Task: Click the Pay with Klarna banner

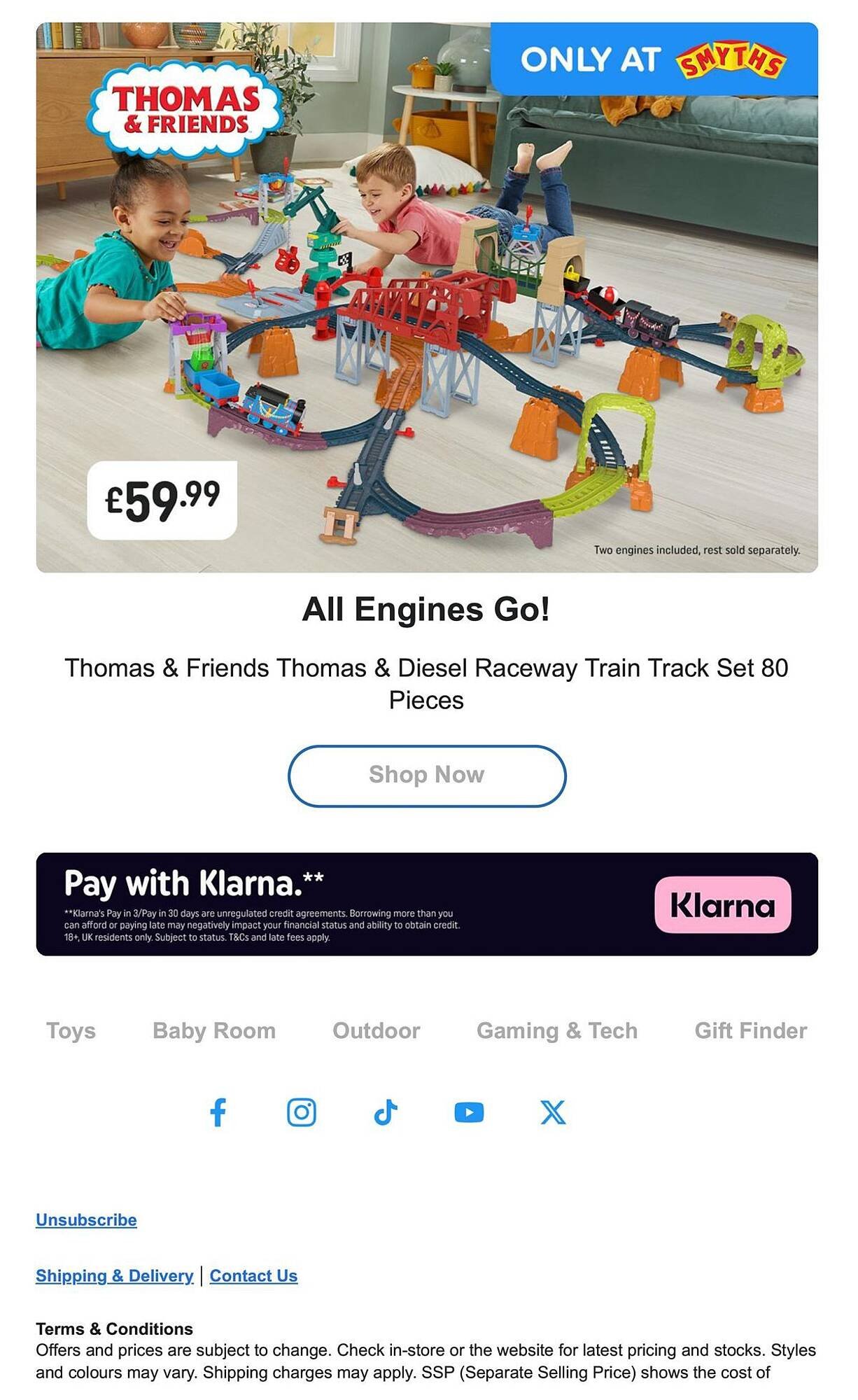Action: coord(427,904)
